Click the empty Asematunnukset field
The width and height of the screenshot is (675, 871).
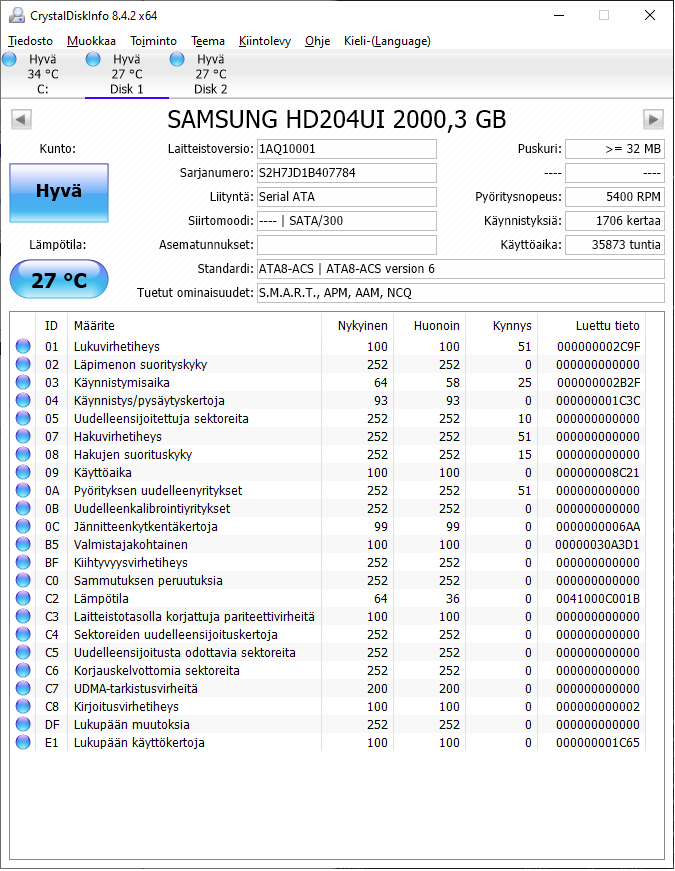(x=347, y=245)
